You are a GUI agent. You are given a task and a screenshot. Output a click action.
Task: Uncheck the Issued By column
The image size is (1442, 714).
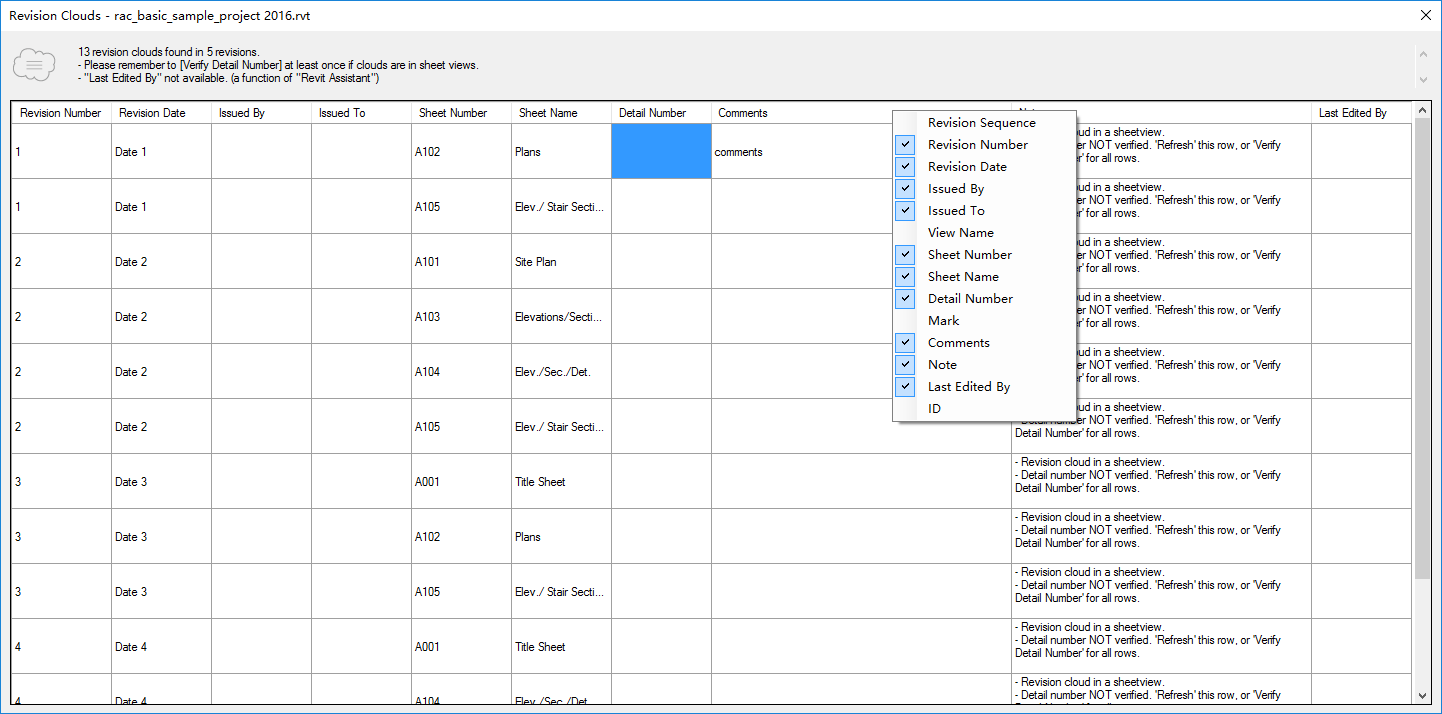coord(905,188)
